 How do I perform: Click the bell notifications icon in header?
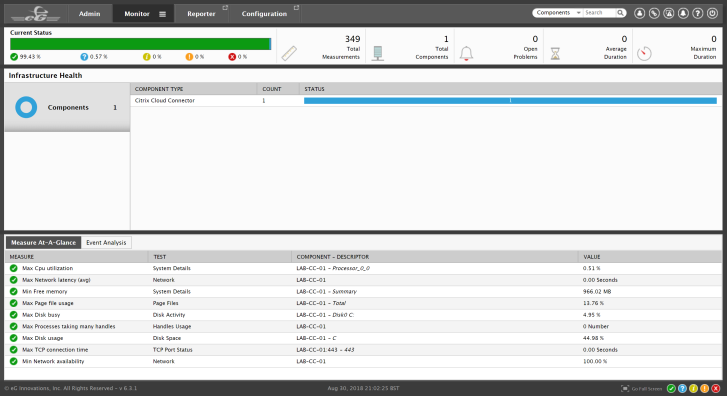tap(683, 13)
